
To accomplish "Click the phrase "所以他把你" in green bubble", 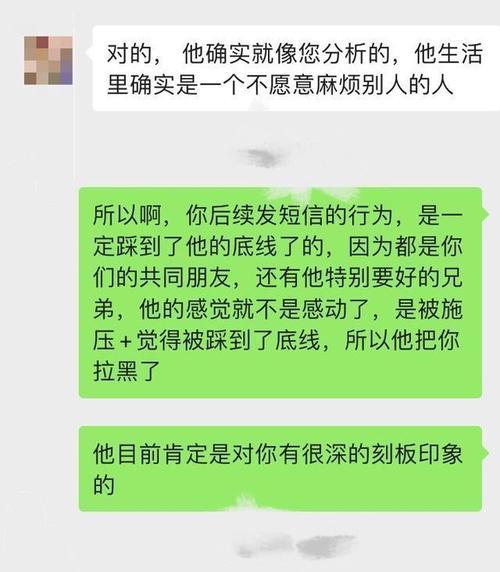I will (x=403, y=340).
